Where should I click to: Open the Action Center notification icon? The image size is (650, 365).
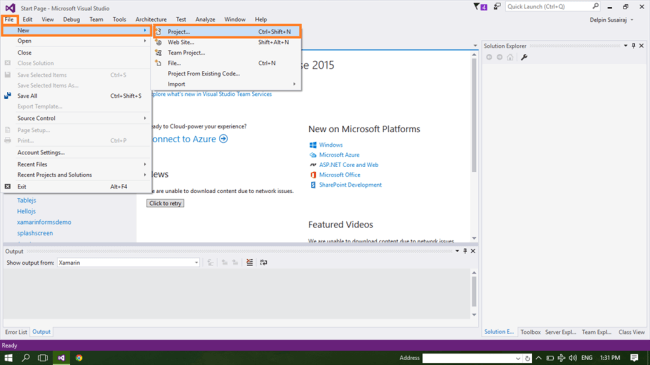point(634,358)
